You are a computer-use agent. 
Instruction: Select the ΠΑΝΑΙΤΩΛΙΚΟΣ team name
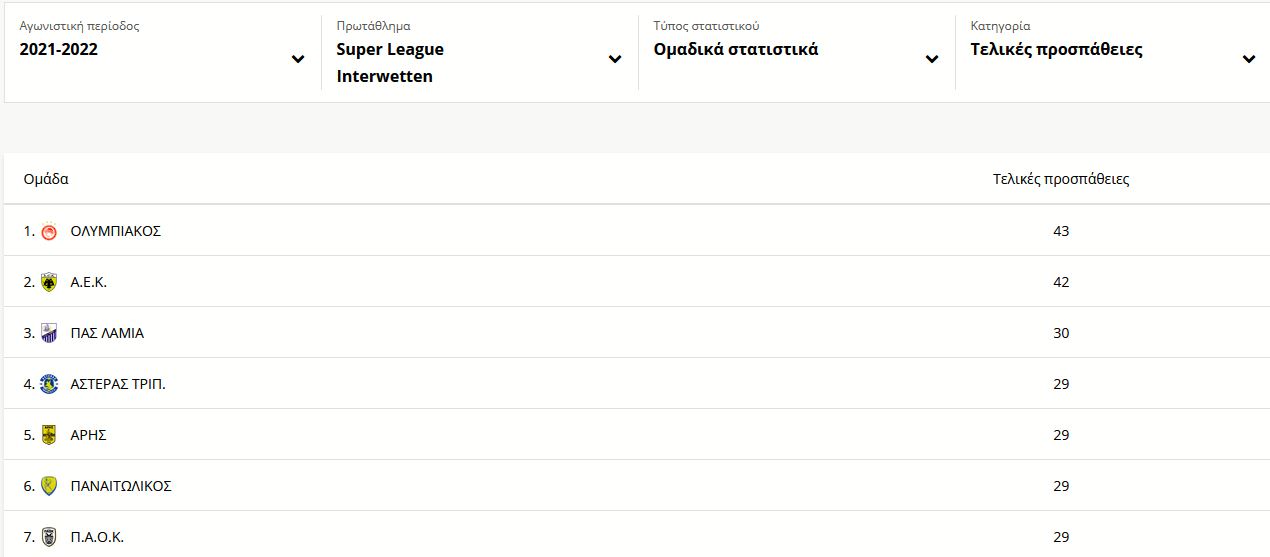click(x=121, y=486)
